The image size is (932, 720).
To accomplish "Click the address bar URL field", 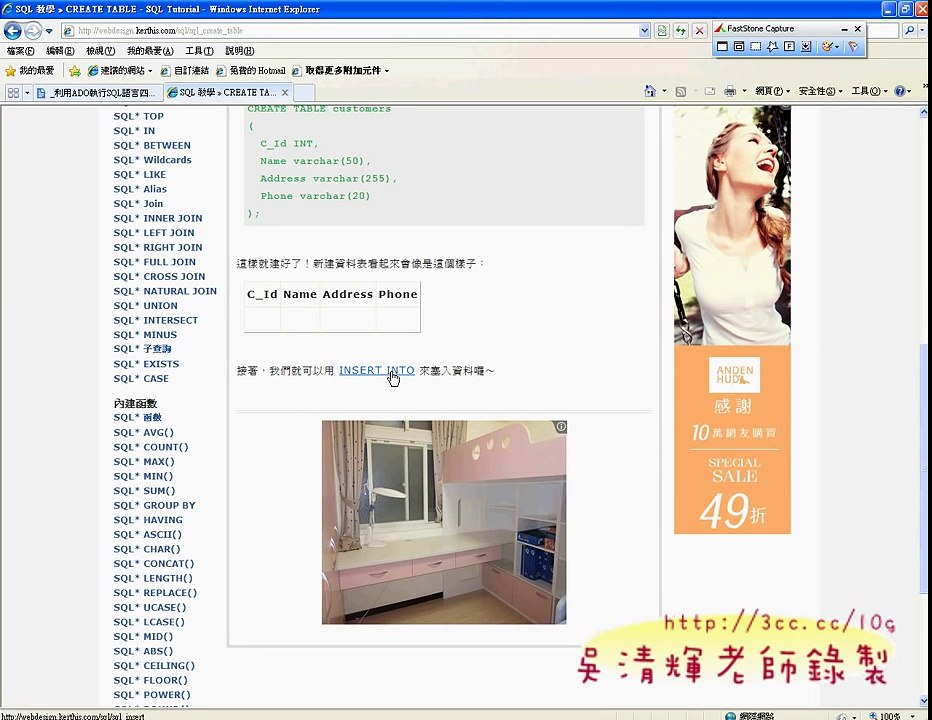I will [350, 31].
